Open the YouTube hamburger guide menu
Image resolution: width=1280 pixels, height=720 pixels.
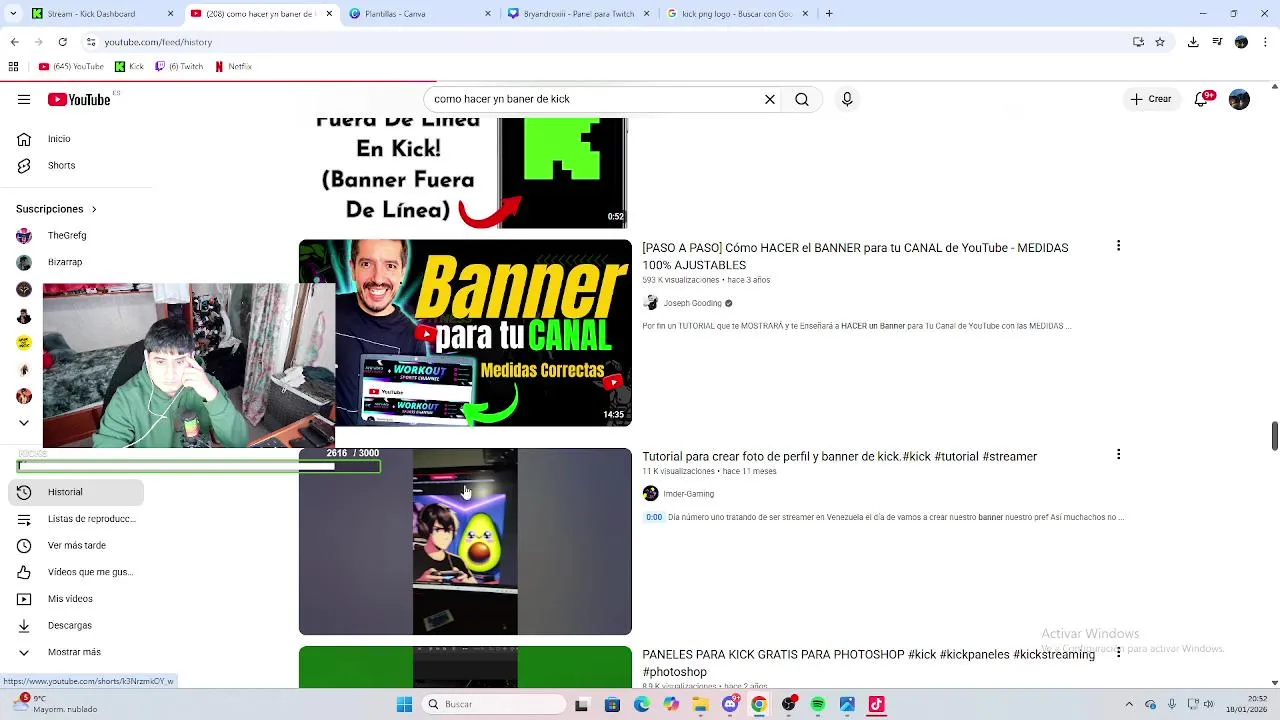pyautogui.click(x=24, y=99)
